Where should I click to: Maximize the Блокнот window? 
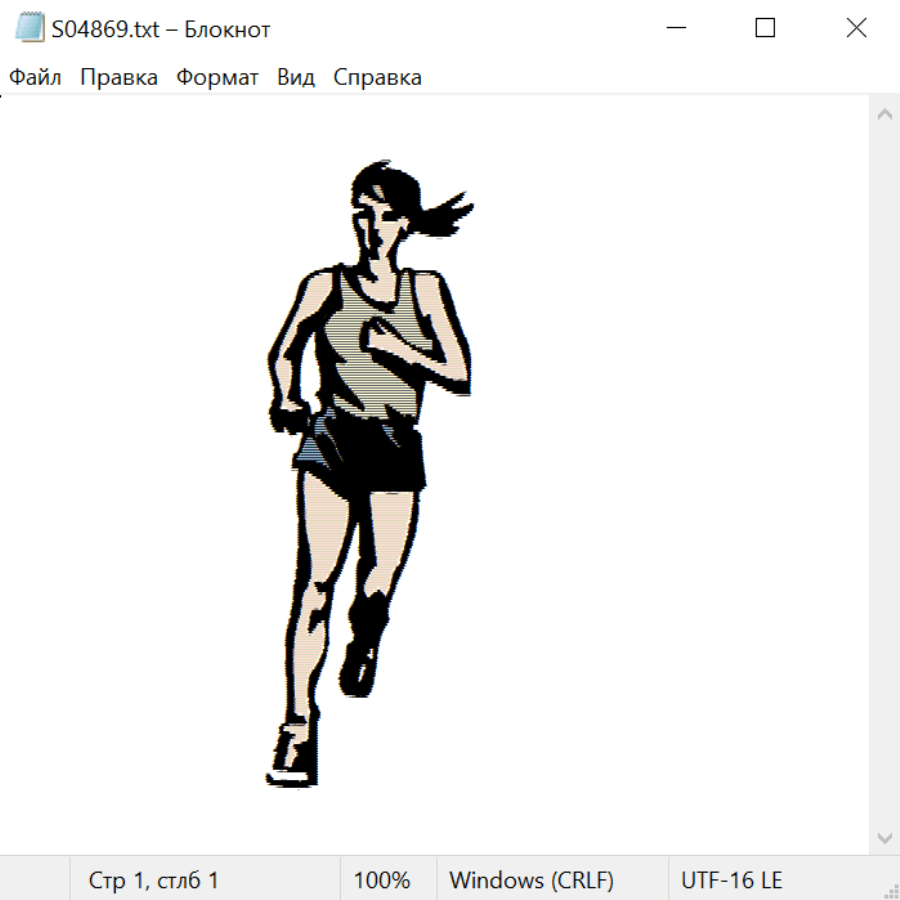click(765, 29)
